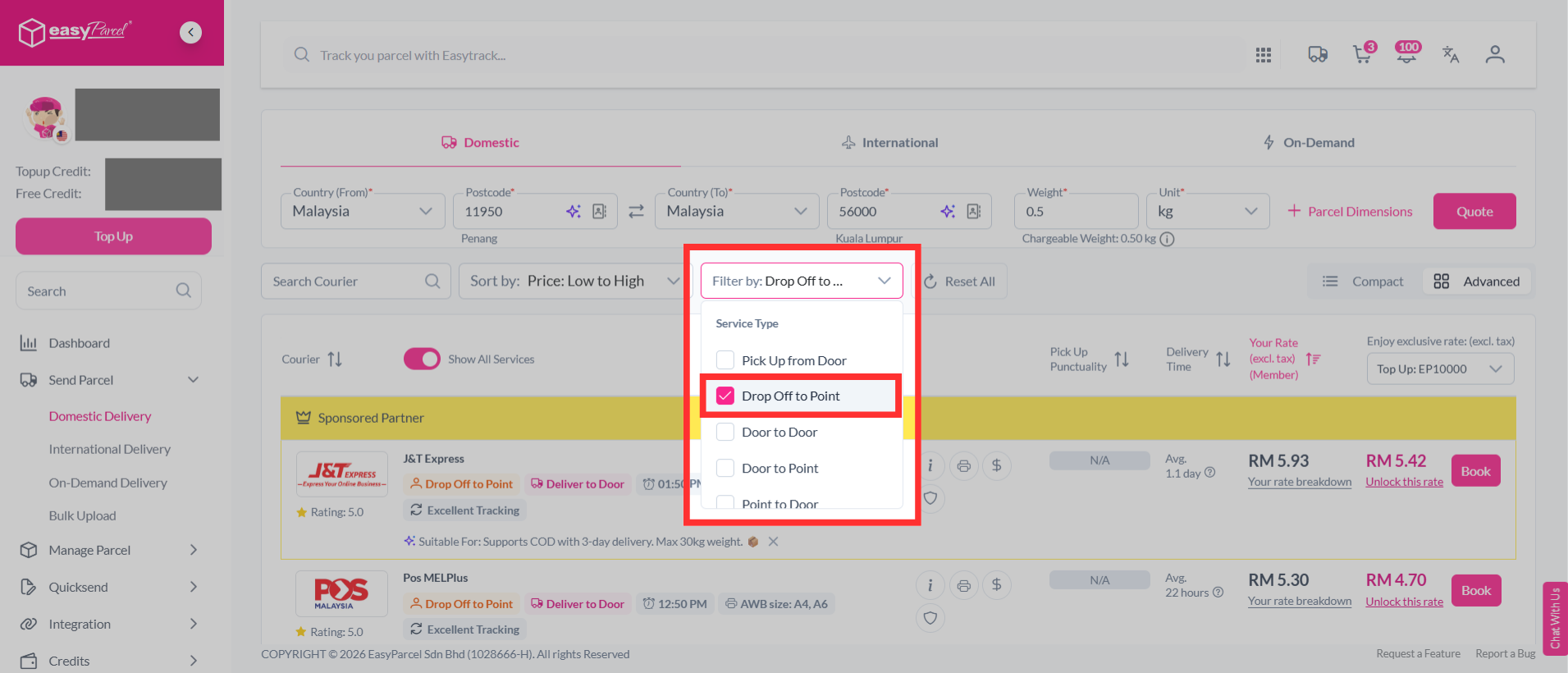The height and width of the screenshot is (673, 1568).
Task: Open dollar icon on Pos MELPlus row
Action: (997, 585)
